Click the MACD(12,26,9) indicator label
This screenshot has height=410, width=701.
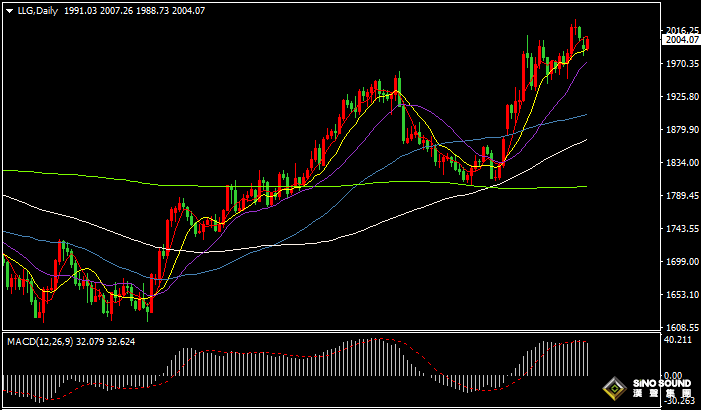tap(40, 341)
